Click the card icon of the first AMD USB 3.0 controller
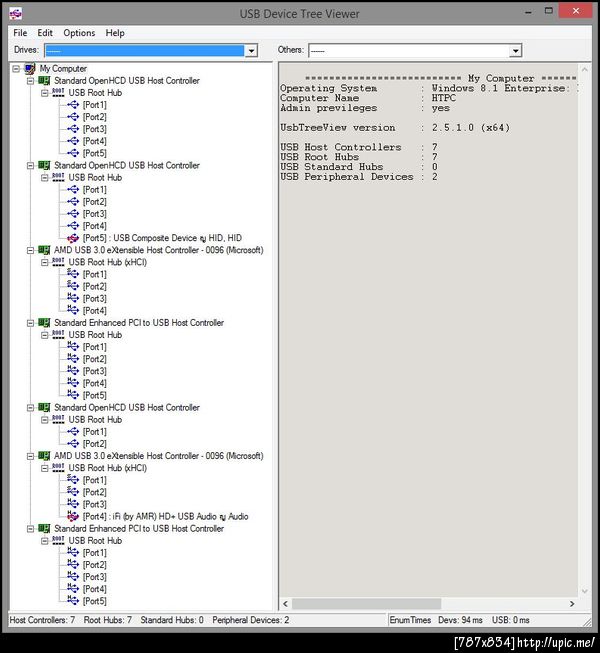The image size is (600, 653). point(44,250)
